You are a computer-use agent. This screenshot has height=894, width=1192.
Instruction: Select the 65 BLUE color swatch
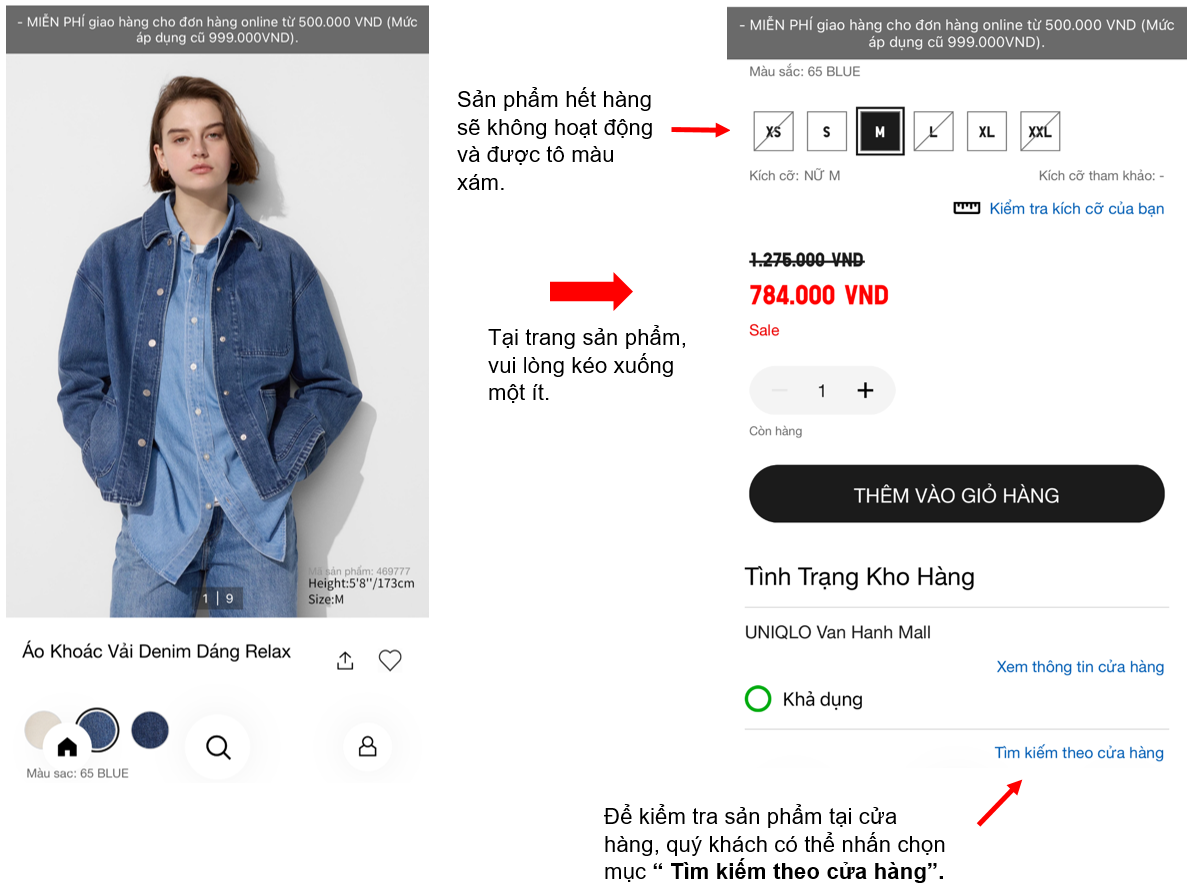(98, 727)
